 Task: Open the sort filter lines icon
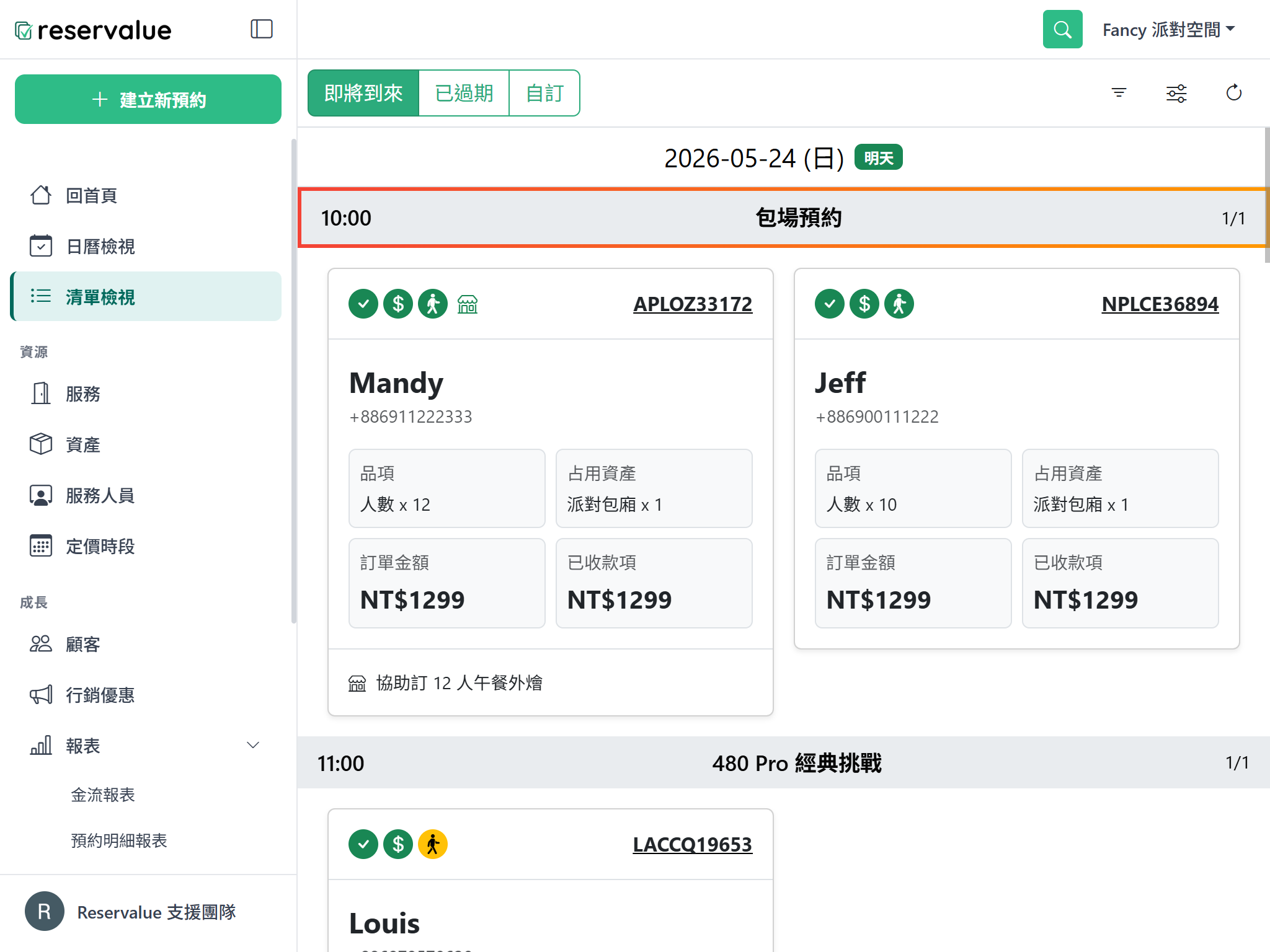[x=1119, y=93]
